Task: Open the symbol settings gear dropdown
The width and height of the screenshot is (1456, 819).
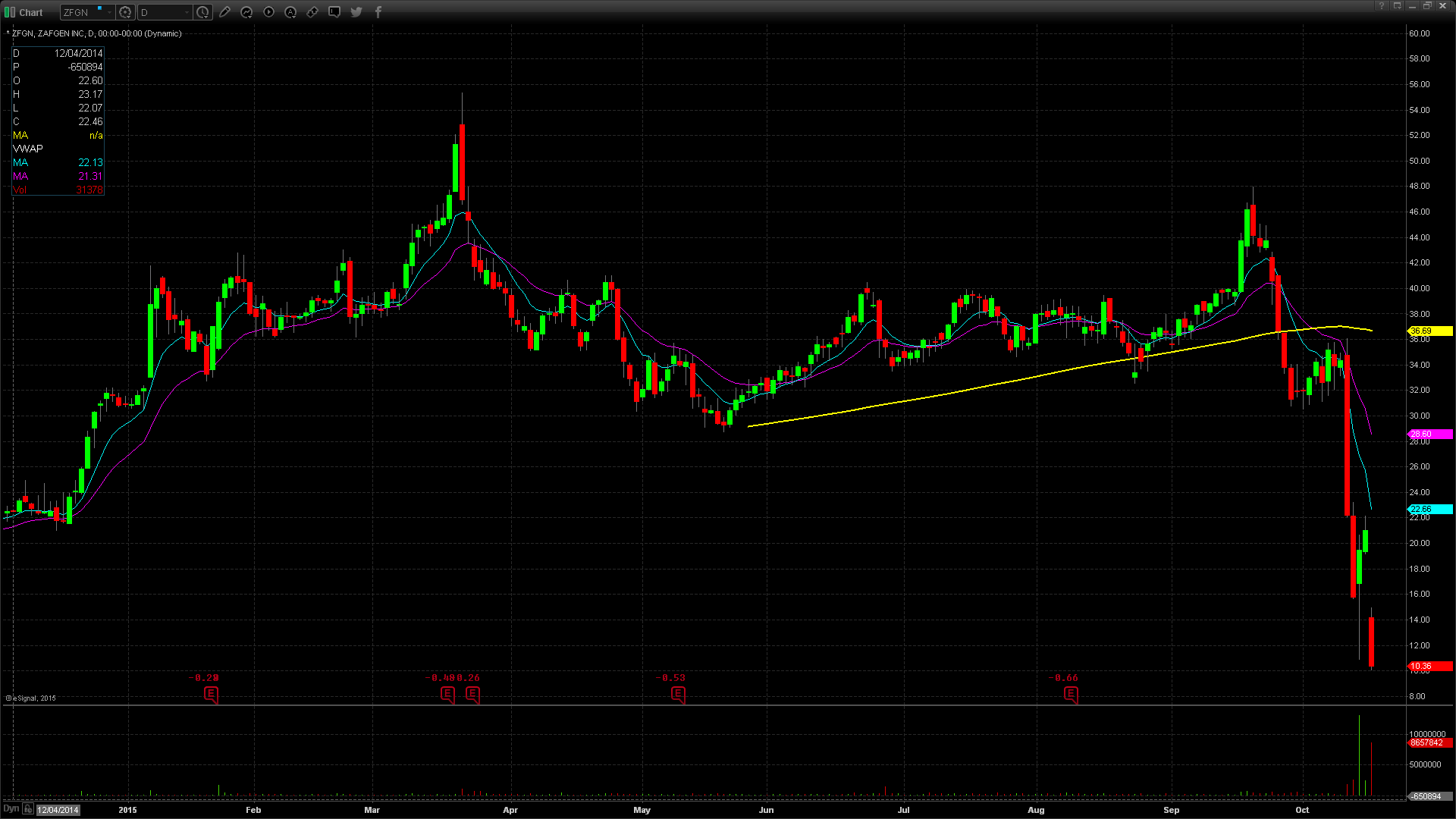Action: [126, 12]
